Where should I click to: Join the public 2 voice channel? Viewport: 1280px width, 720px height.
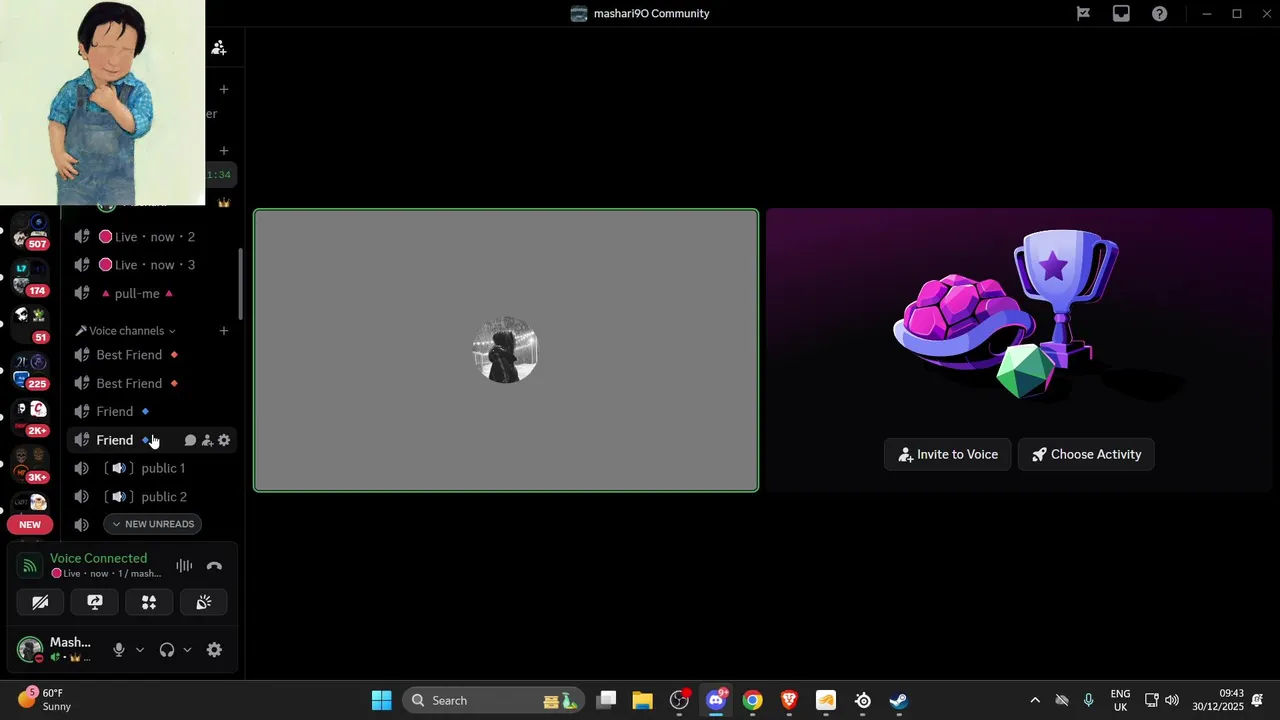pyautogui.click(x=152, y=497)
